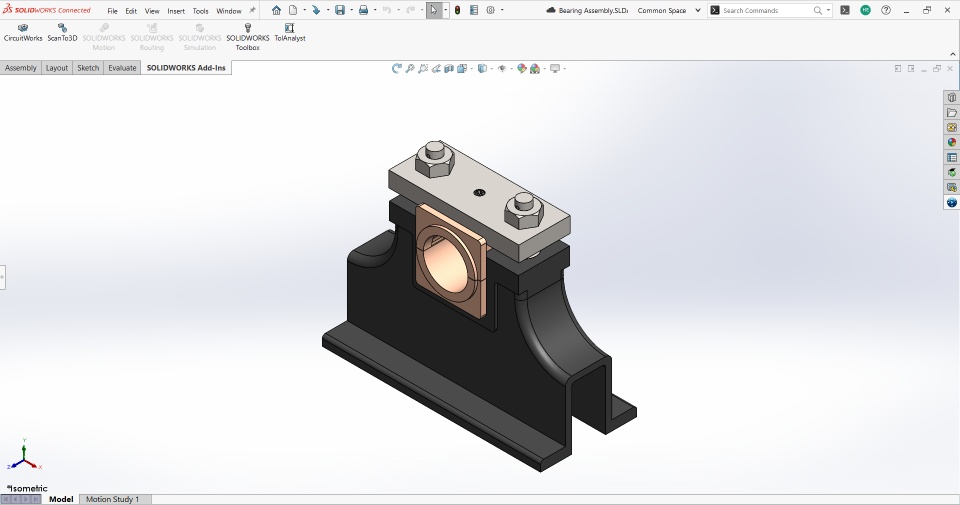Open Appearances color-ball tab in task pane

(951, 143)
